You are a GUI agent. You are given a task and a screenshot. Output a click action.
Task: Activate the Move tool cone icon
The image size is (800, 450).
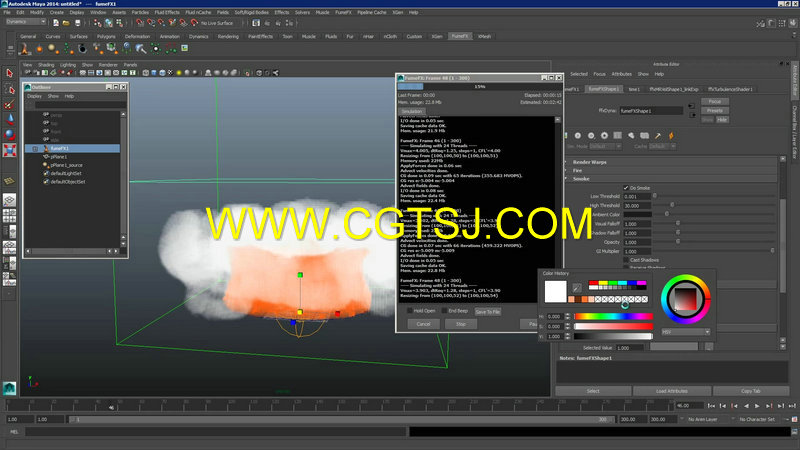pos(9,119)
